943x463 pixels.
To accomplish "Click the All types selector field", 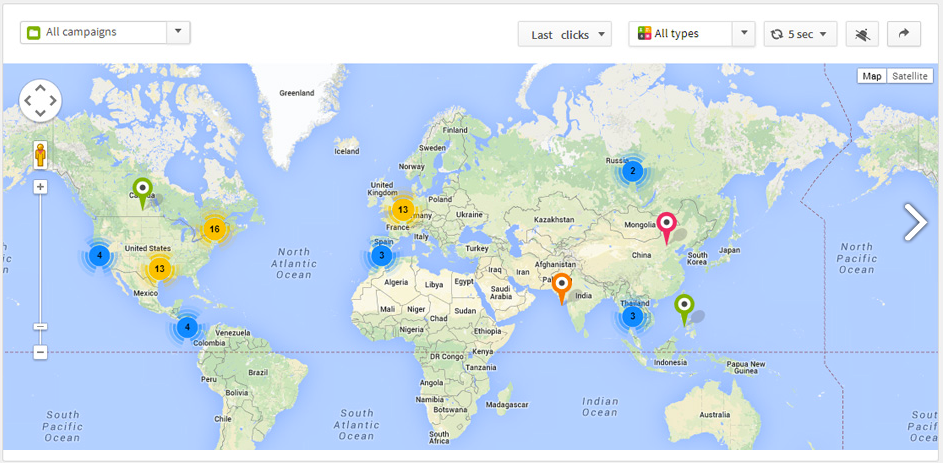I will (x=692, y=34).
